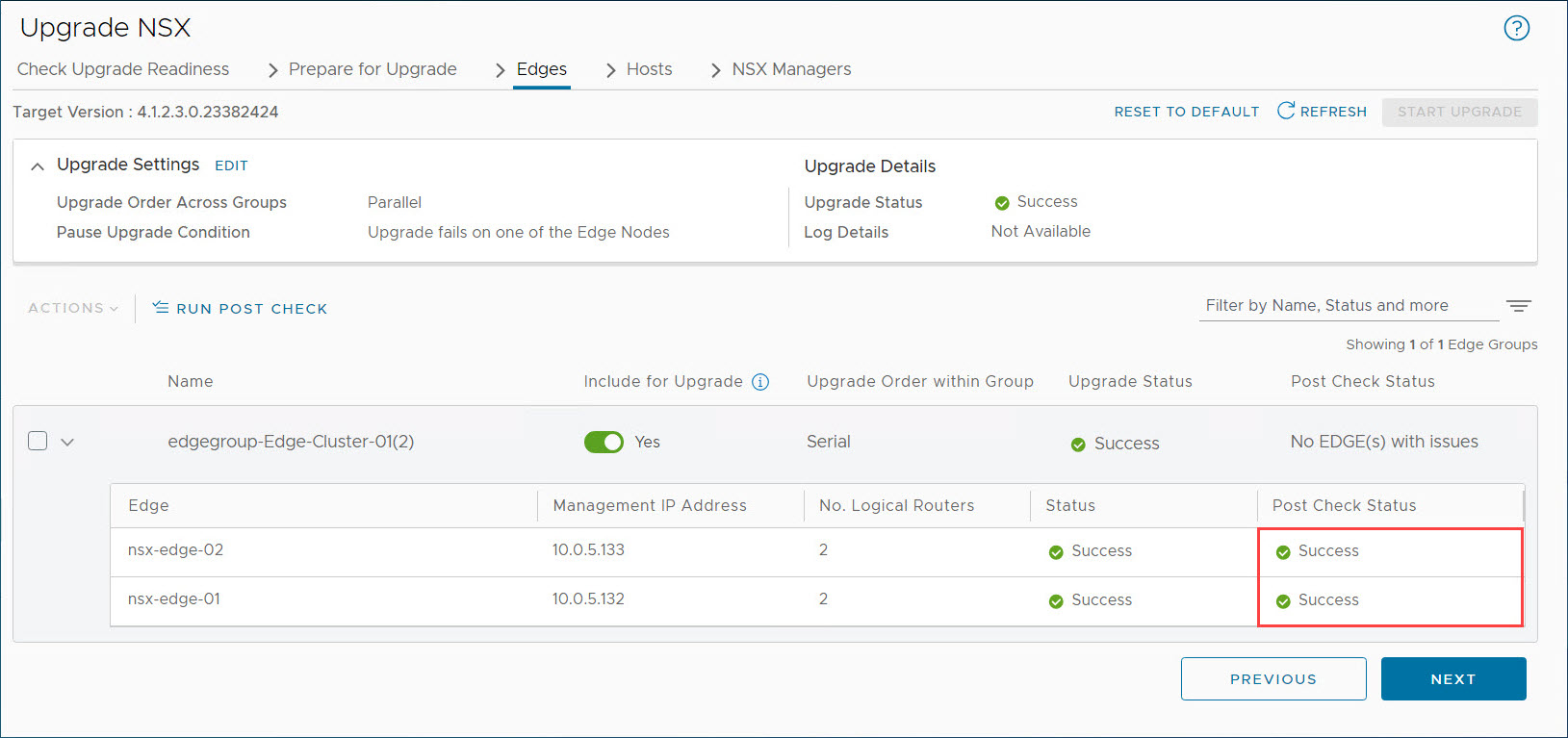Screen dimensions: 1568x738
Task: Toggle Include for Upgrade switch off
Action: click(x=604, y=442)
